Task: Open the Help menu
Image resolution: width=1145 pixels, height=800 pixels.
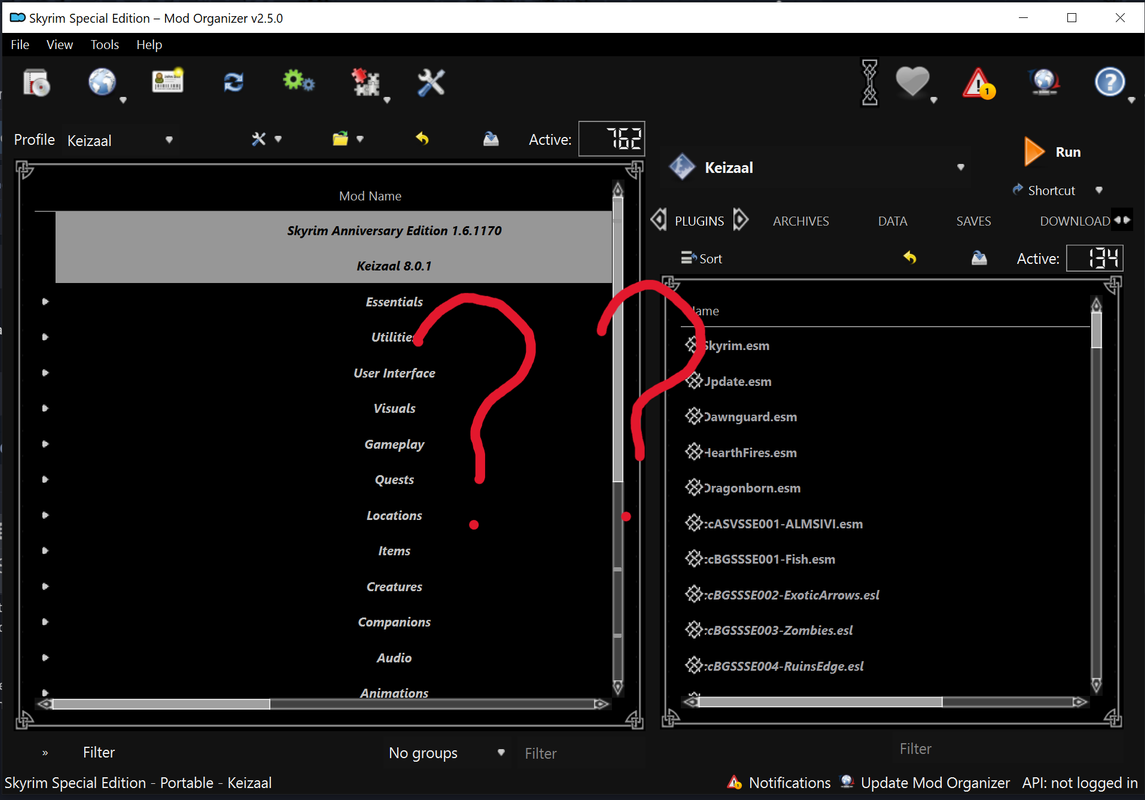Action: coord(149,45)
